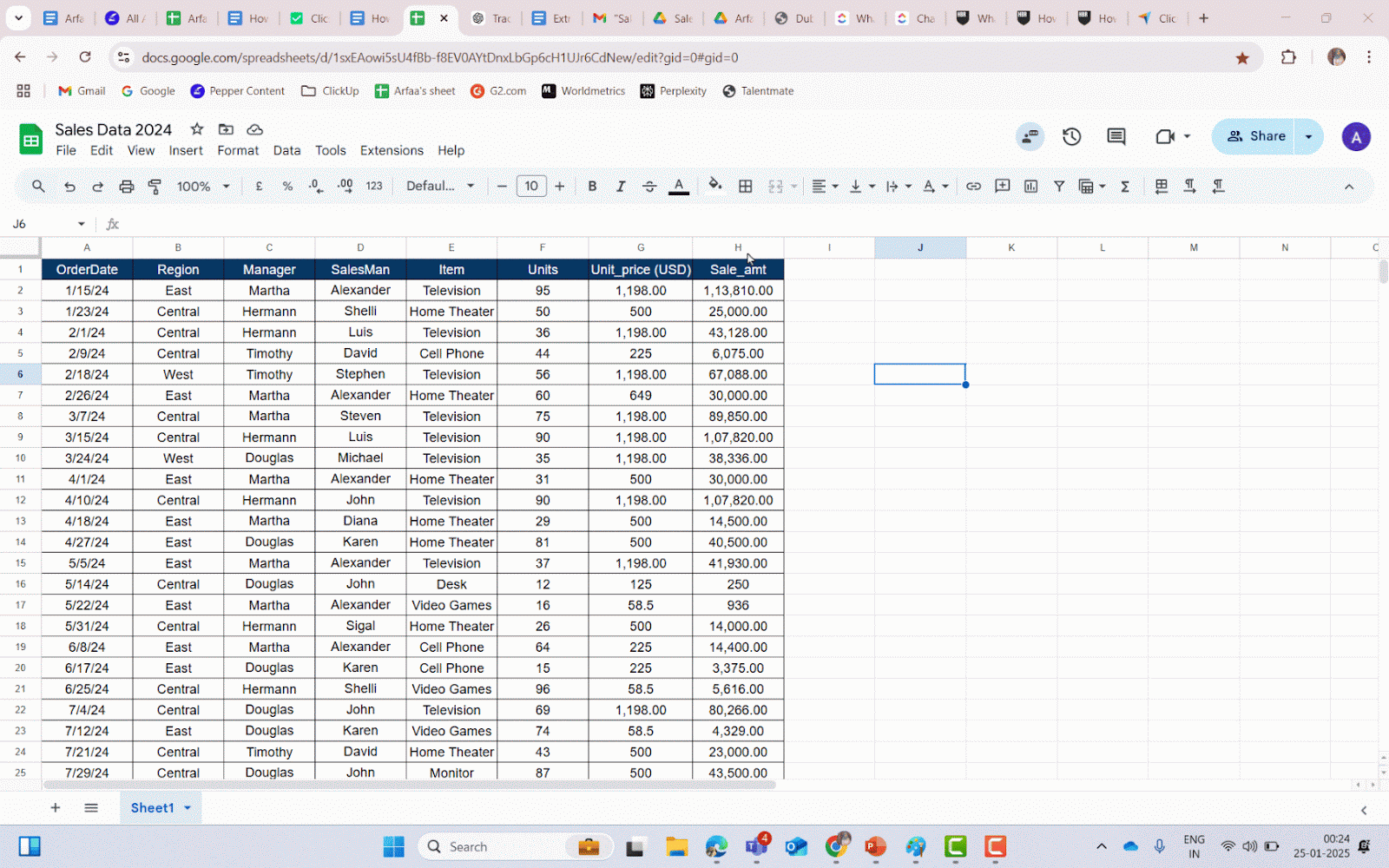This screenshot has width=1389, height=868.
Task: Collapse the toolbar with the chevron
Action: coord(1349,187)
